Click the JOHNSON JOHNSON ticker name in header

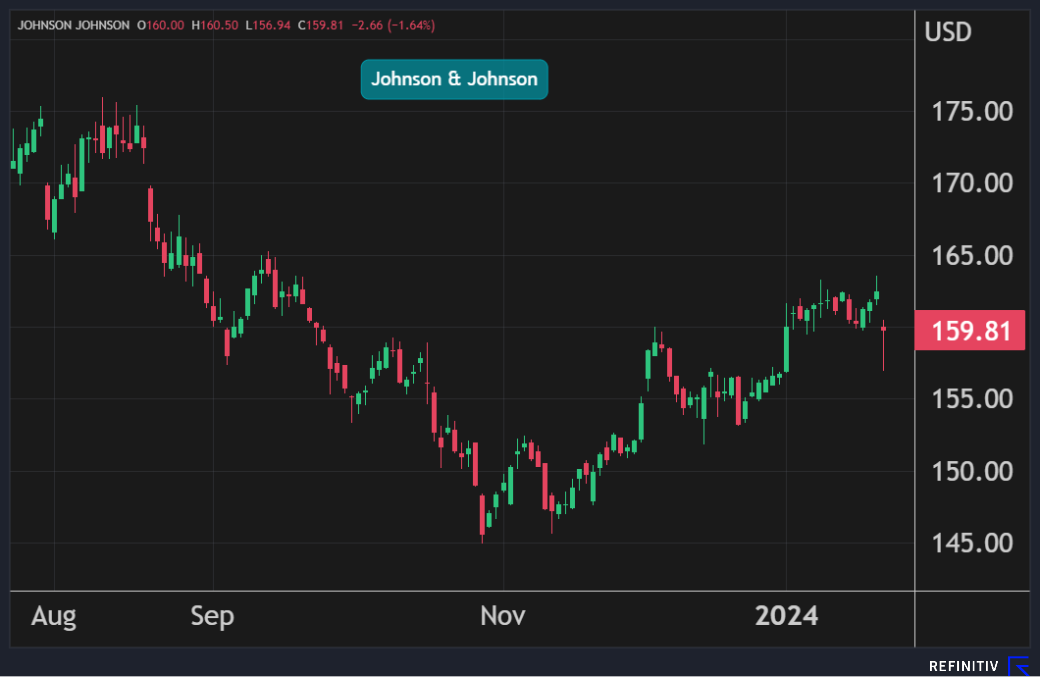click(74, 25)
